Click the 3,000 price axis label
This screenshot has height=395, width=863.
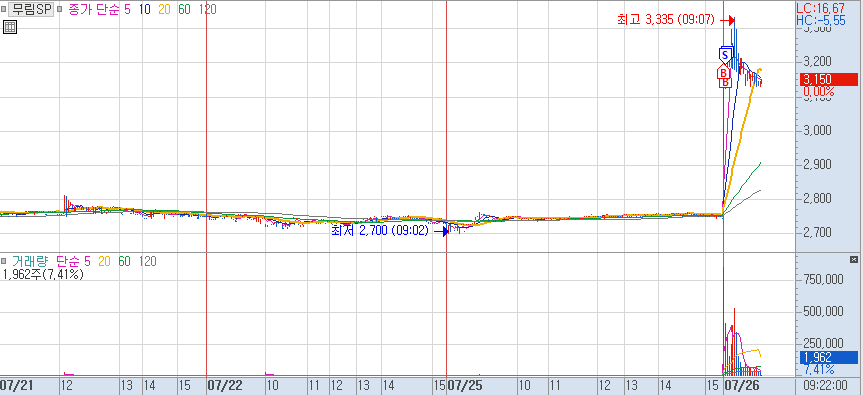click(x=817, y=130)
